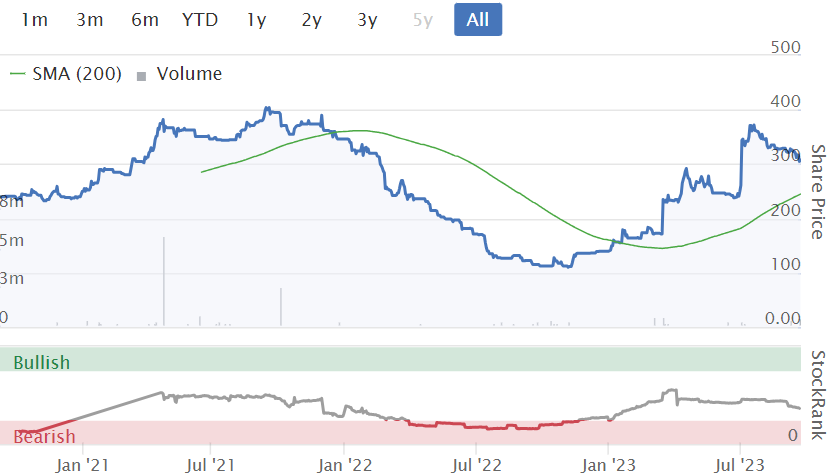Click the StockRank axis title
The image size is (833, 473).
click(x=817, y=395)
